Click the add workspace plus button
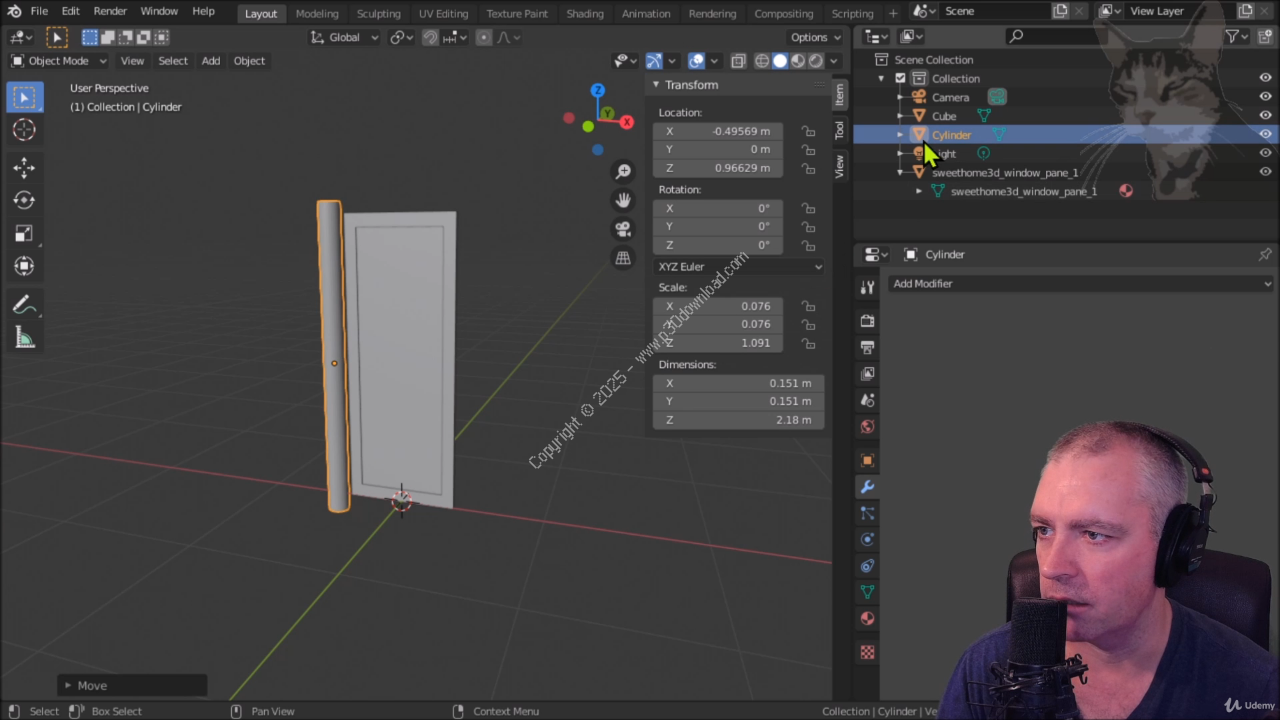The width and height of the screenshot is (1280, 720). [x=894, y=13]
